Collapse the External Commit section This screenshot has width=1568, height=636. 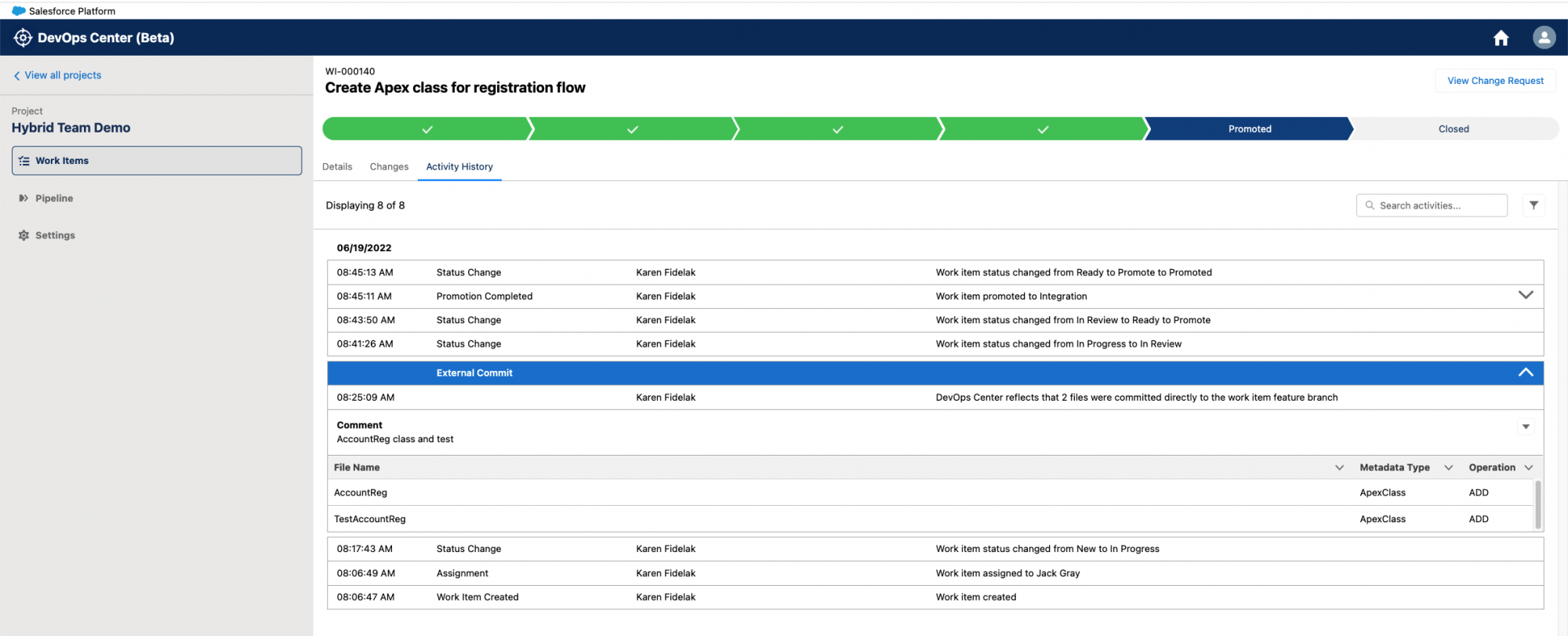point(1526,373)
